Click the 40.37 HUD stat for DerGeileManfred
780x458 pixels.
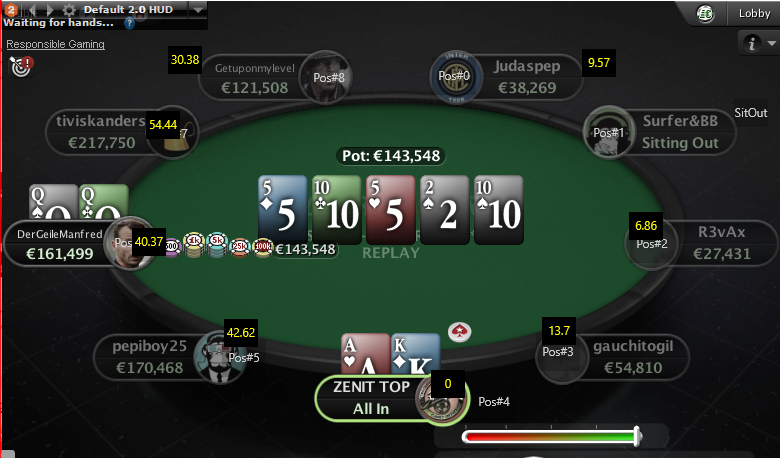[149, 242]
